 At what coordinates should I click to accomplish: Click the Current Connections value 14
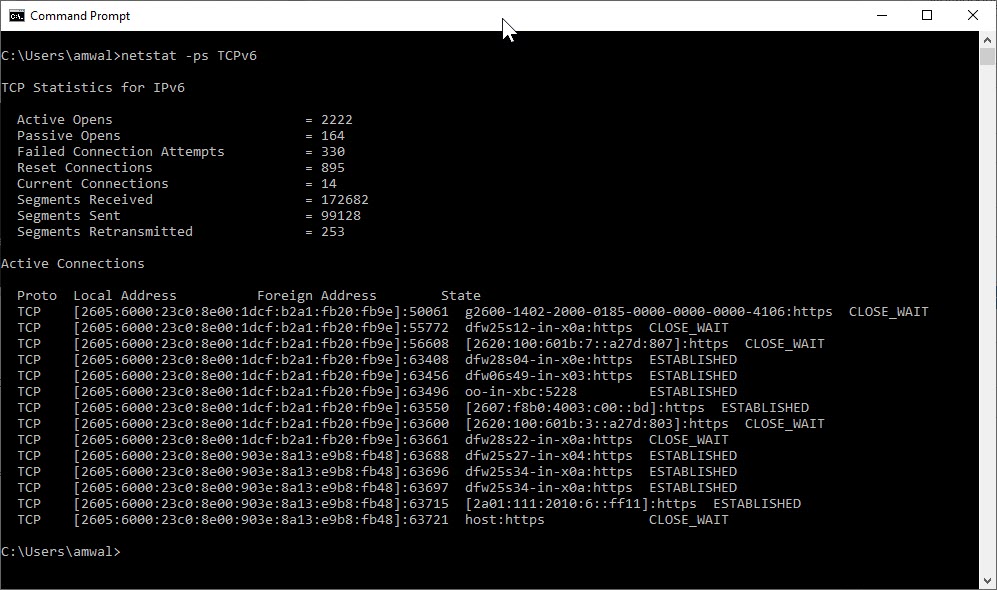[331, 183]
